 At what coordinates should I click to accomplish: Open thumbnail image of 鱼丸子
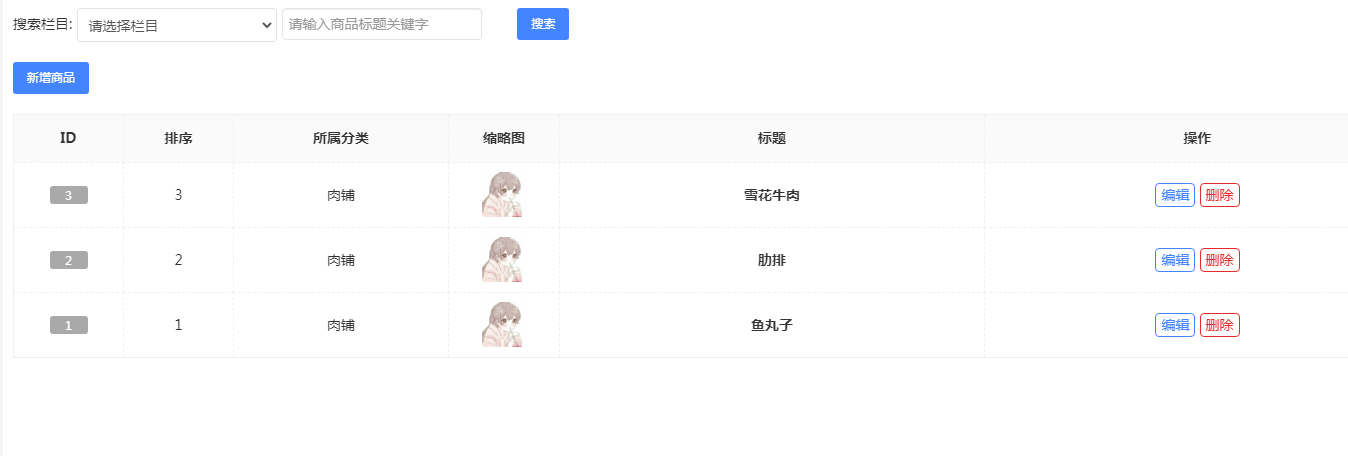pyautogui.click(x=502, y=325)
